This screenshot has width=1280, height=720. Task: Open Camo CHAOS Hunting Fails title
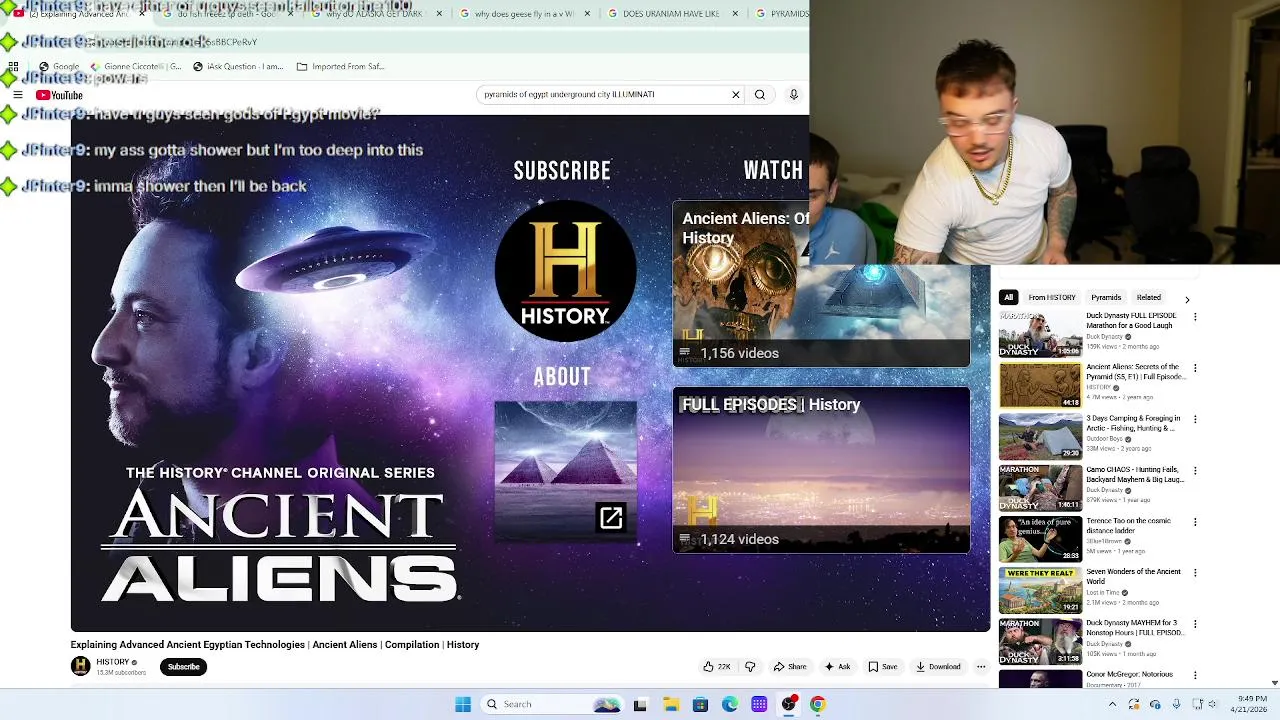pos(1135,475)
